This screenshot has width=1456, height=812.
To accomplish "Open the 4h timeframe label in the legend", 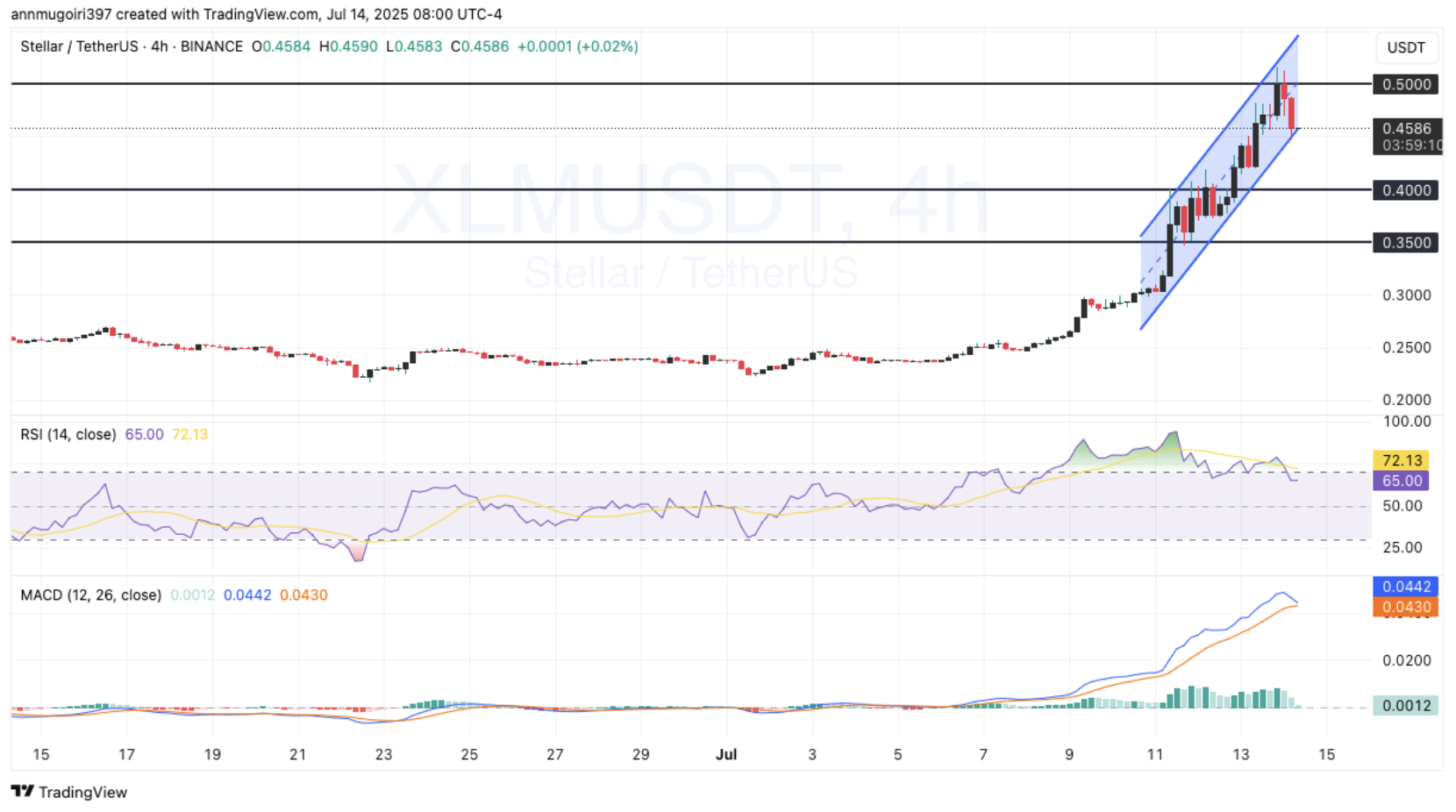I will coord(158,46).
